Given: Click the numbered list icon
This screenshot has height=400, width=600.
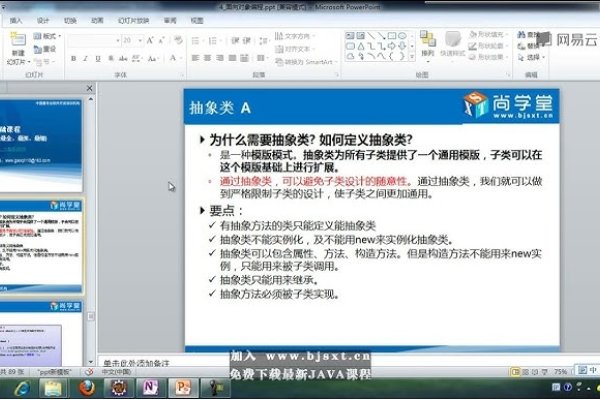Looking at the screenshot, I should click(x=213, y=41).
